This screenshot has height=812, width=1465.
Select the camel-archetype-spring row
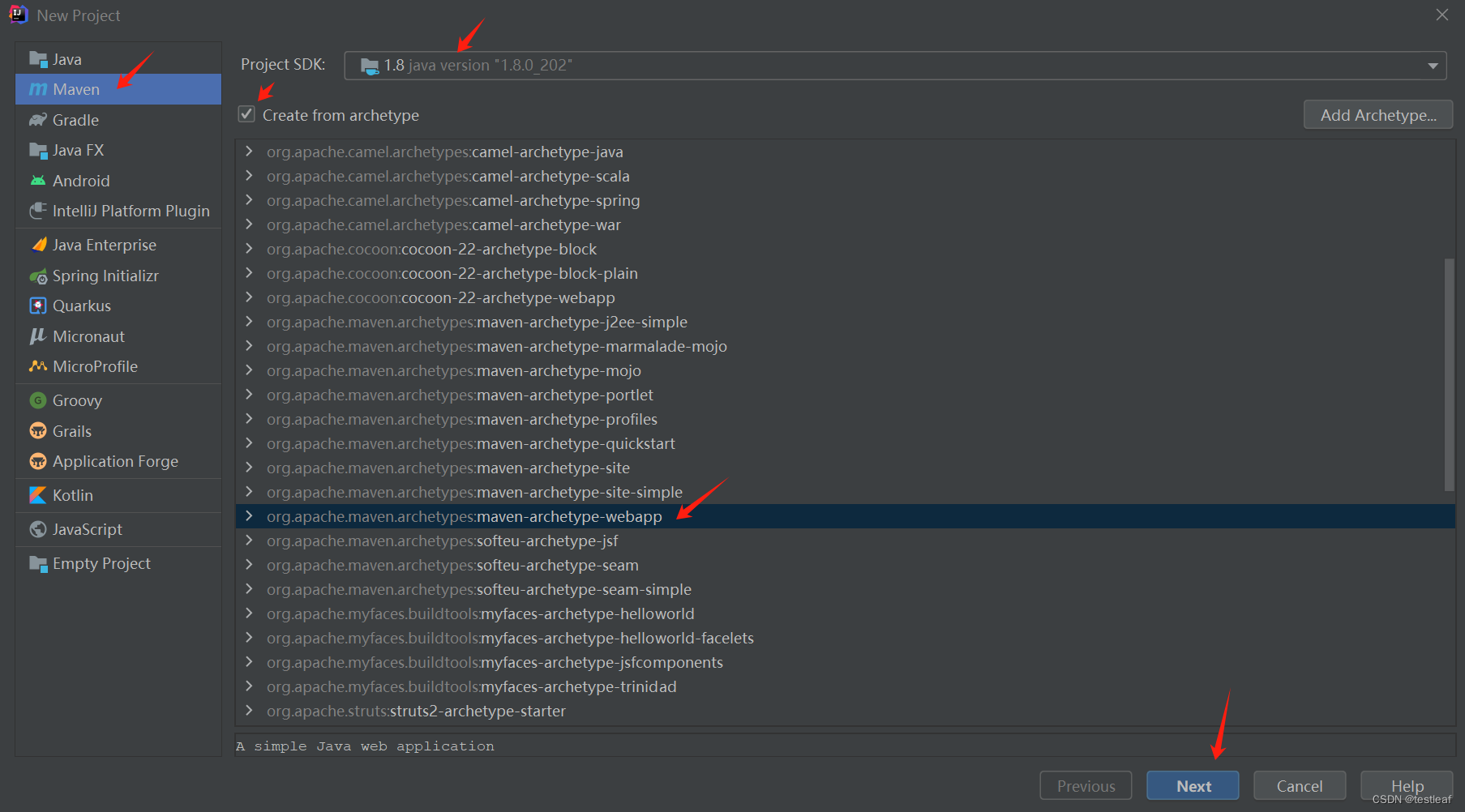(x=846, y=200)
